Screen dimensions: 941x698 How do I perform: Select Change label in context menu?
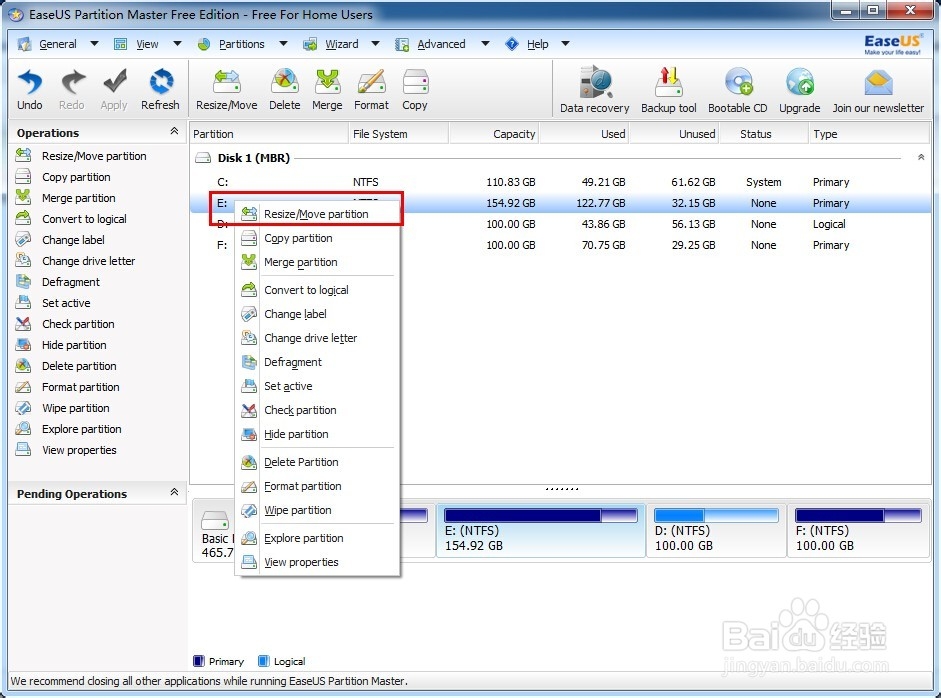pos(317,314)
